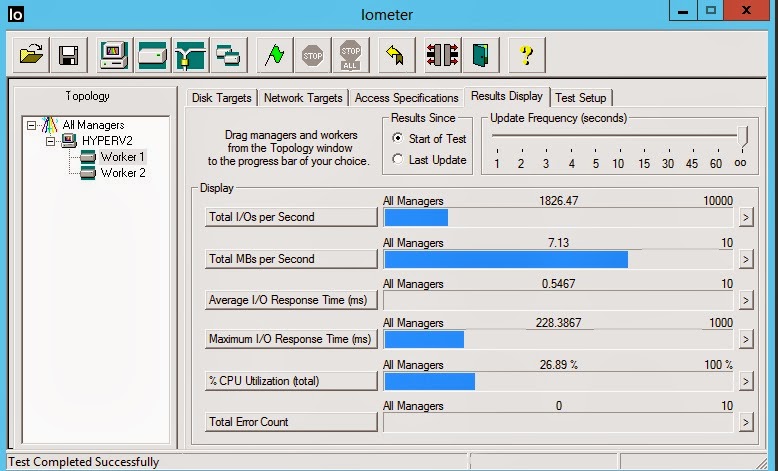
Task: Click the Update Frequency slider handle
Action: (x=742, y=137)
